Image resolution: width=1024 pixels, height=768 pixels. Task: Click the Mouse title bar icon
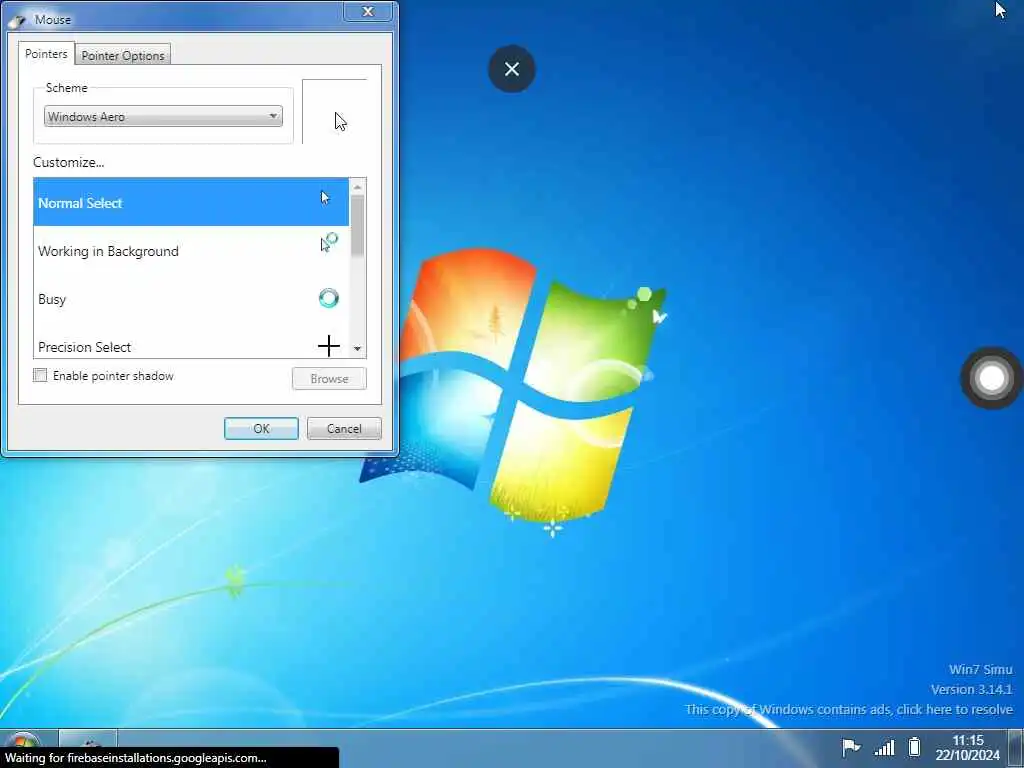[18, 20]
